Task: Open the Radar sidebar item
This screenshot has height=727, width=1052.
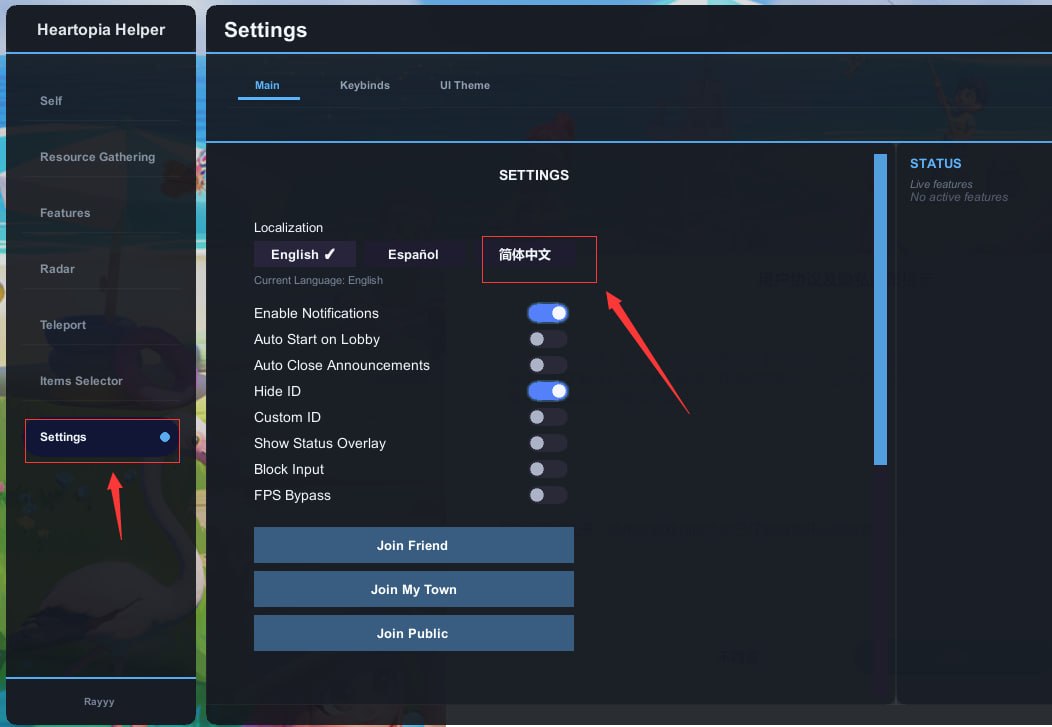Action: pyautogui.click(x=57, y=269)
